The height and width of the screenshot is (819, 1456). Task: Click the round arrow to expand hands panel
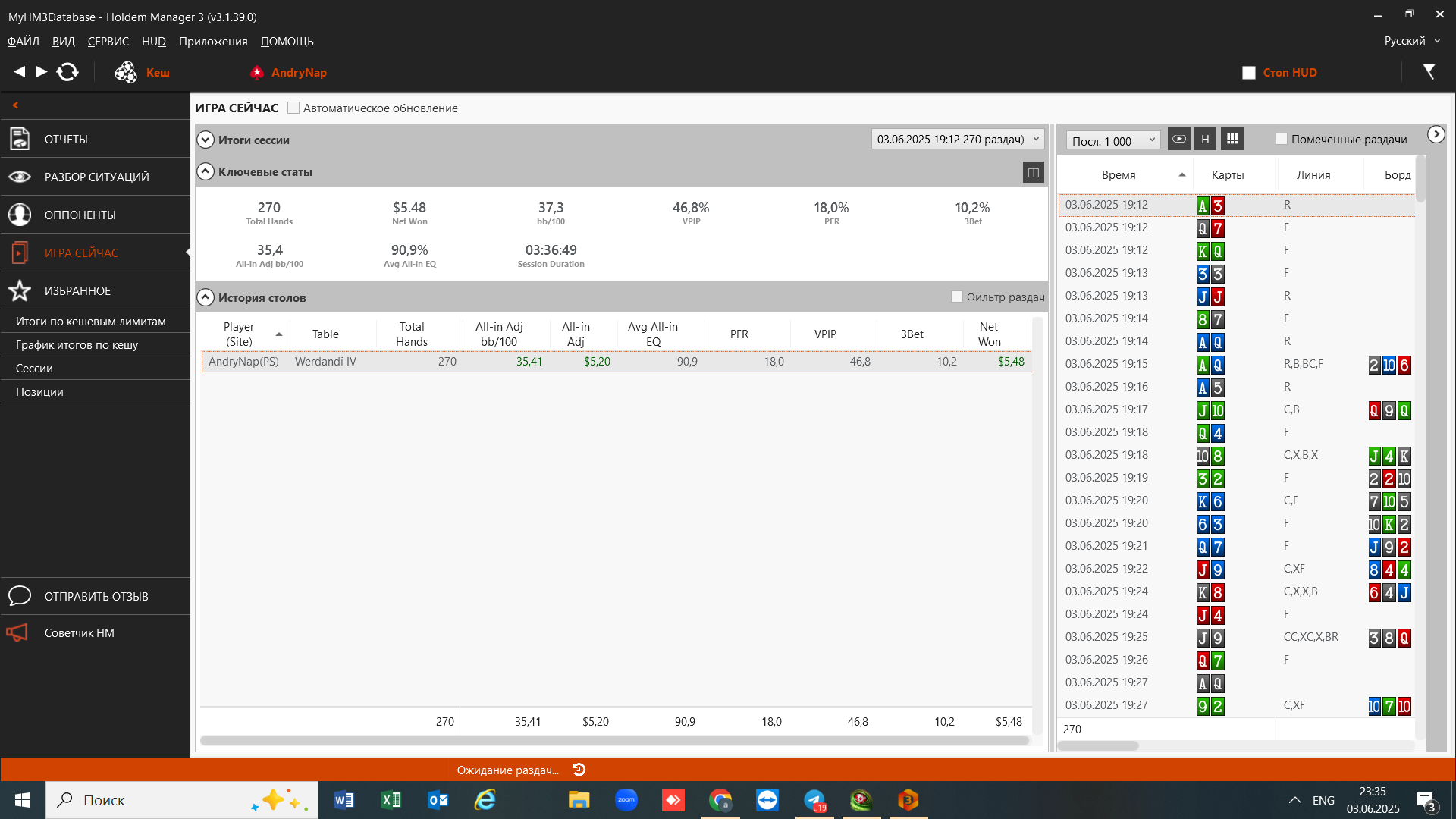pyautogui.click(x=1436, y=134)
